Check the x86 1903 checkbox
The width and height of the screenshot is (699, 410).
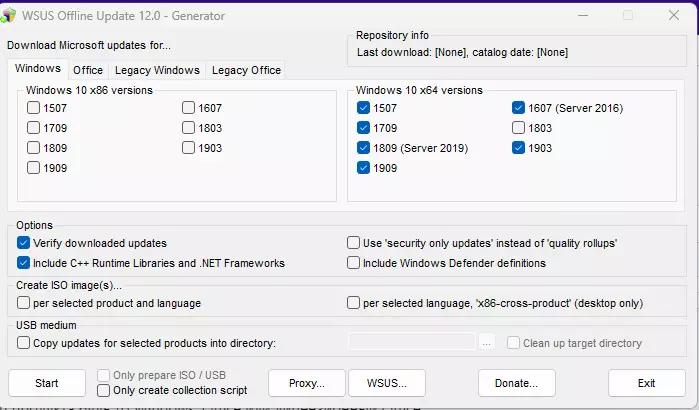coord(188,148)
